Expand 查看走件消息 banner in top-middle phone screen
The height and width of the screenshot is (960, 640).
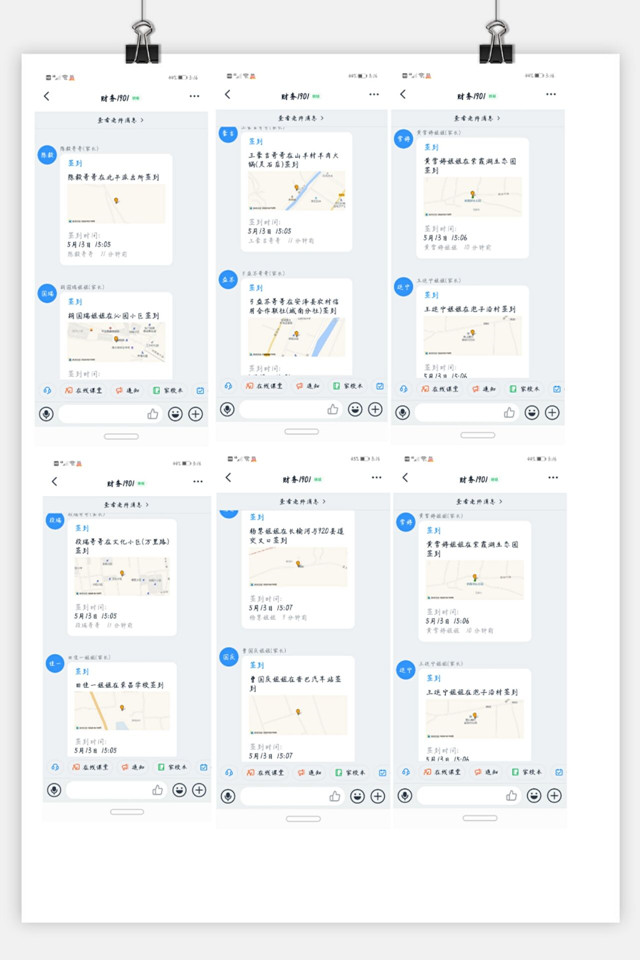coord(301,118)
